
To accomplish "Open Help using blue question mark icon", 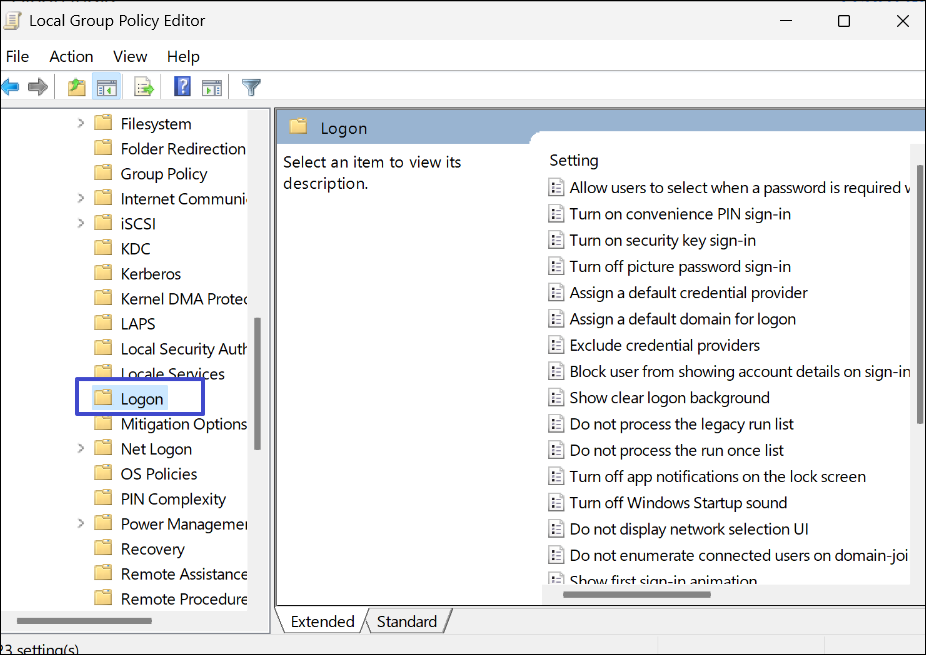I will (x=182, y=88).
